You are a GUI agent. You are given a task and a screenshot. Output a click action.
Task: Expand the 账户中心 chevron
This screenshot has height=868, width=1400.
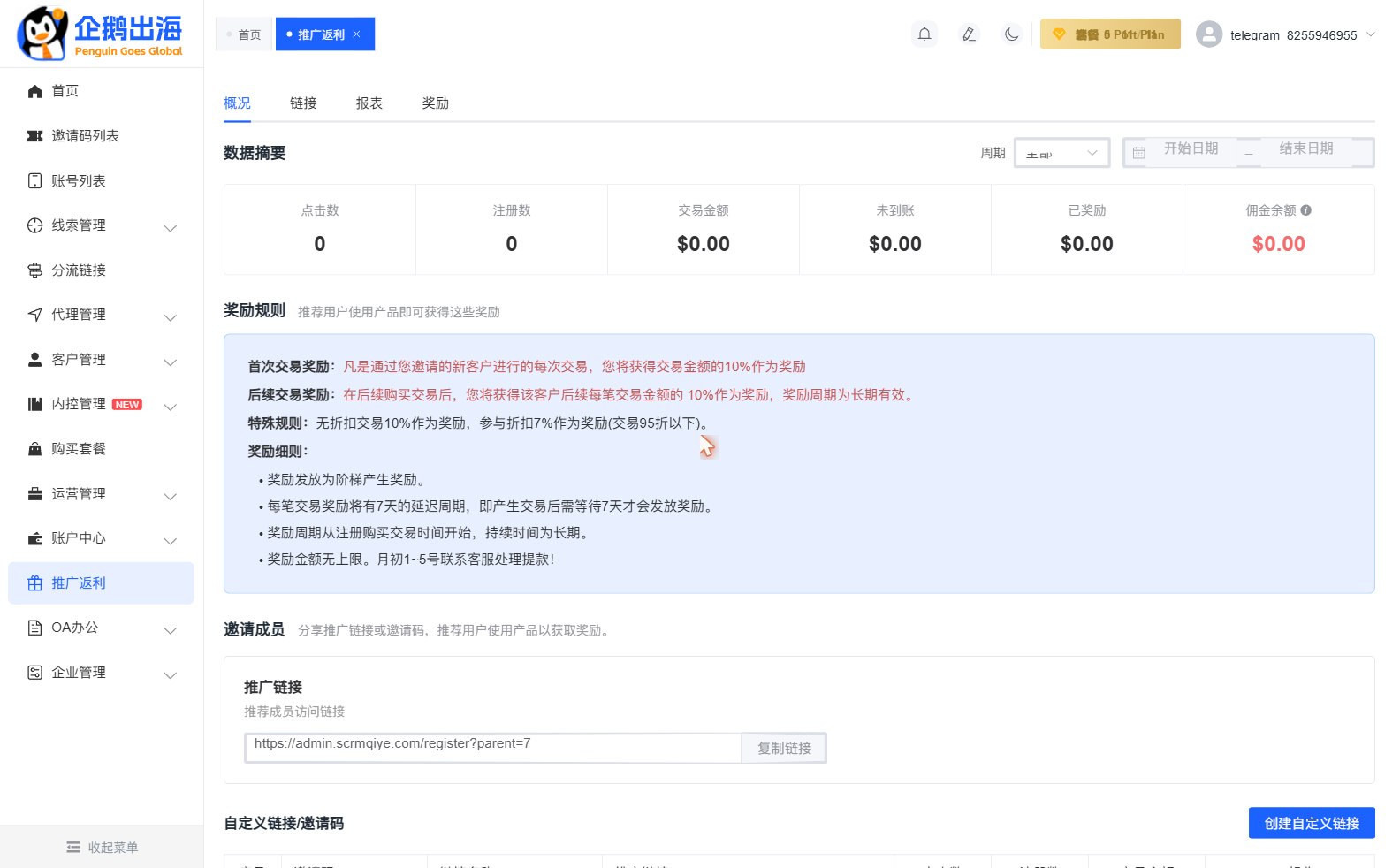[x=171, y=541]
